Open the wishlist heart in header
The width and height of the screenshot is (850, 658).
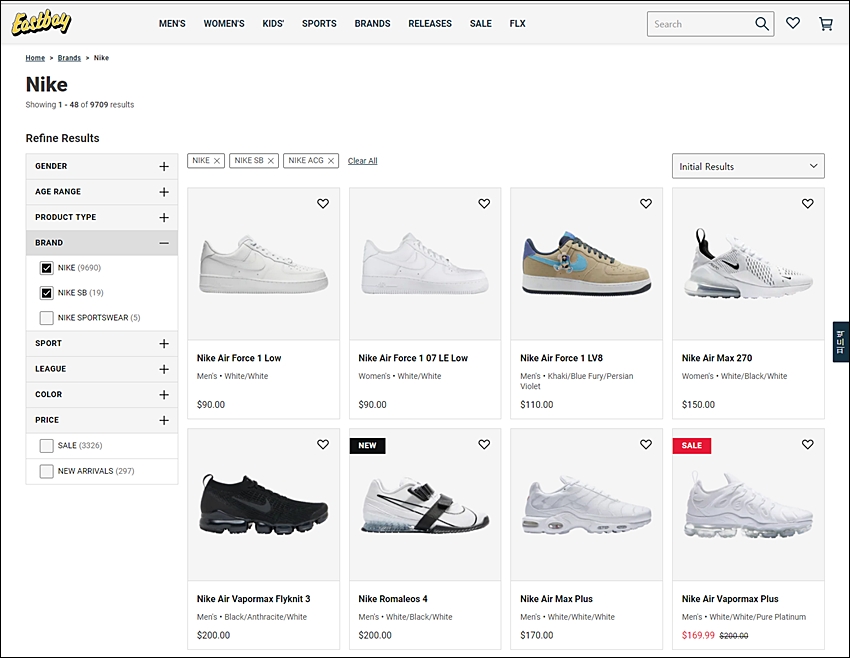793,23
